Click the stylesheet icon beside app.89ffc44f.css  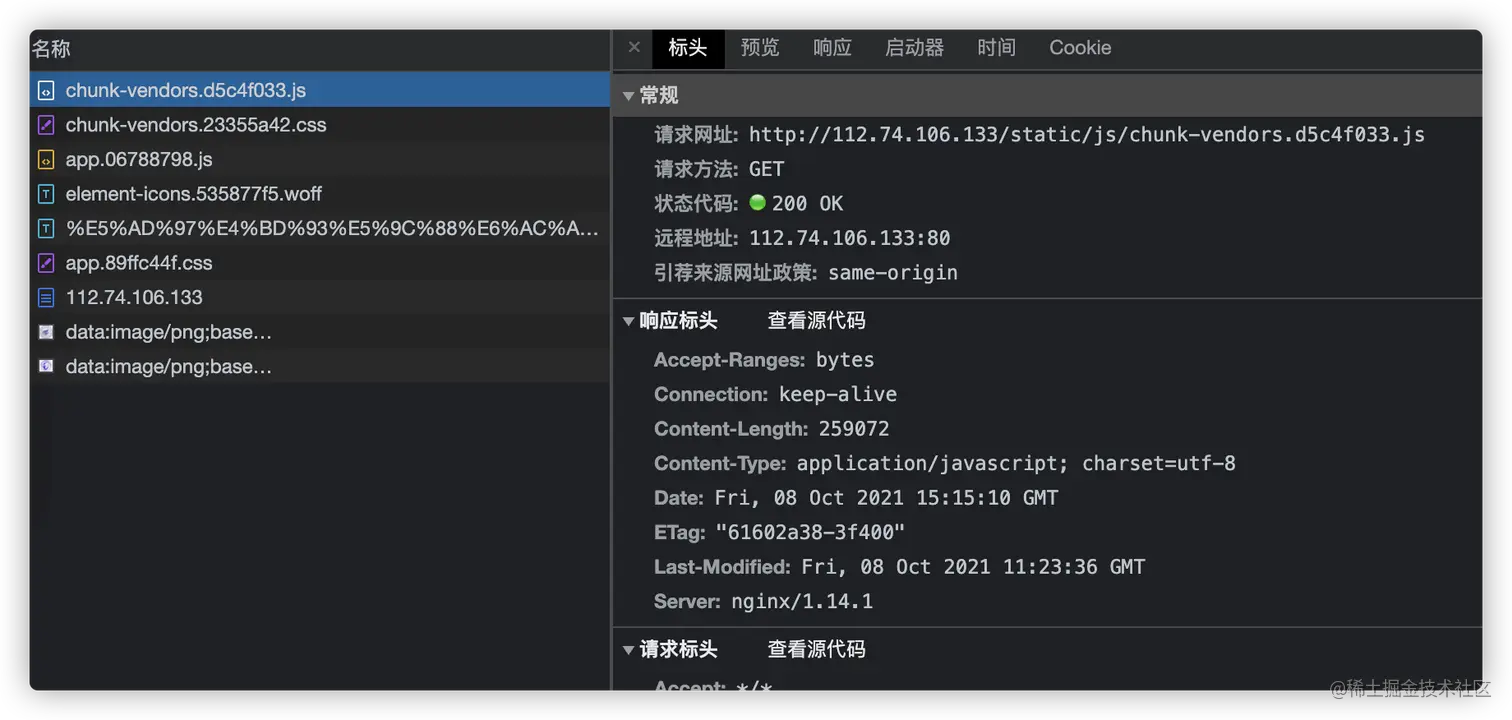click(x=46, y=263)
